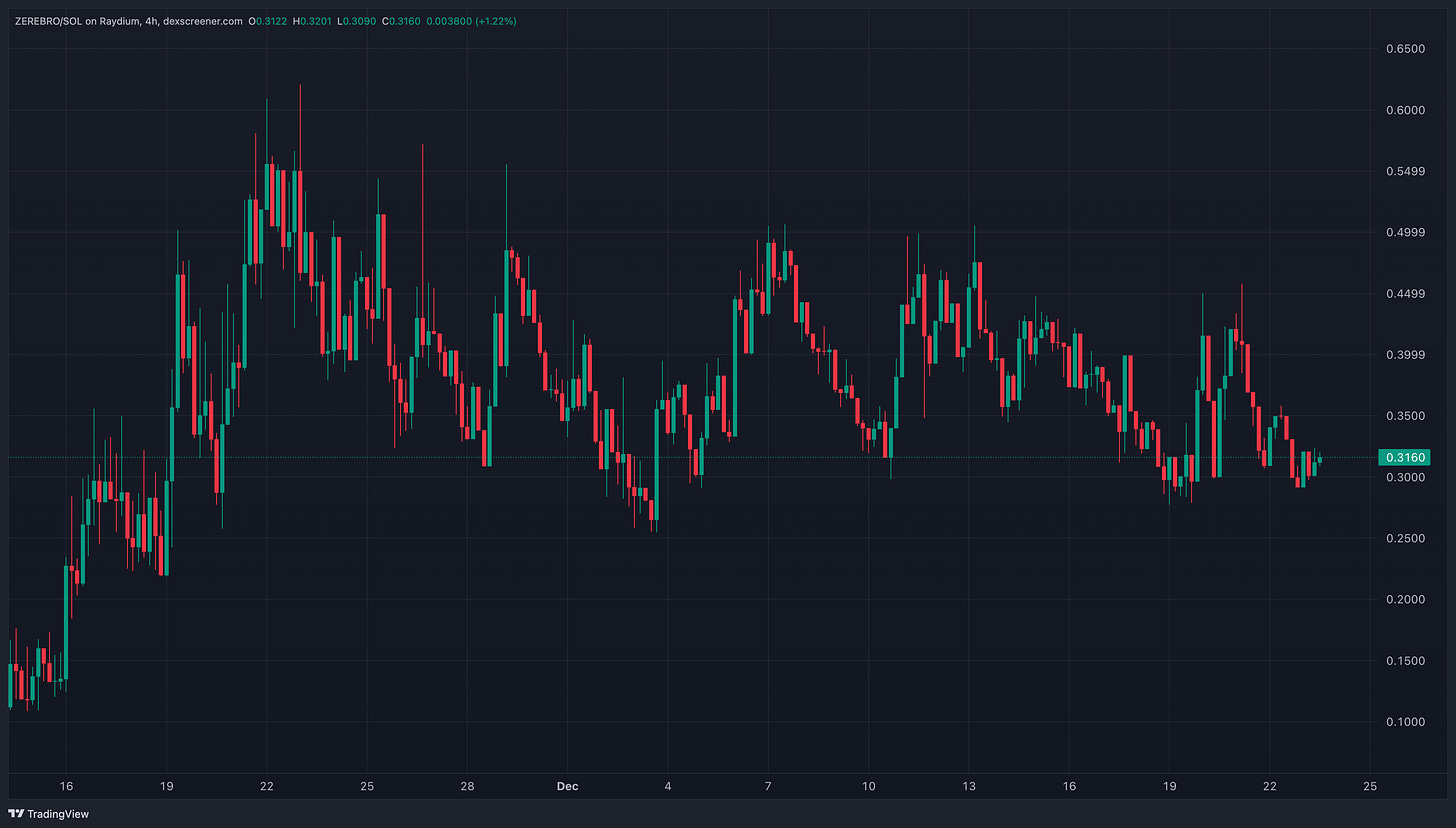Click the 7 date label on time axis
This screenshot has width=1456, height=828.
point(768,787)
